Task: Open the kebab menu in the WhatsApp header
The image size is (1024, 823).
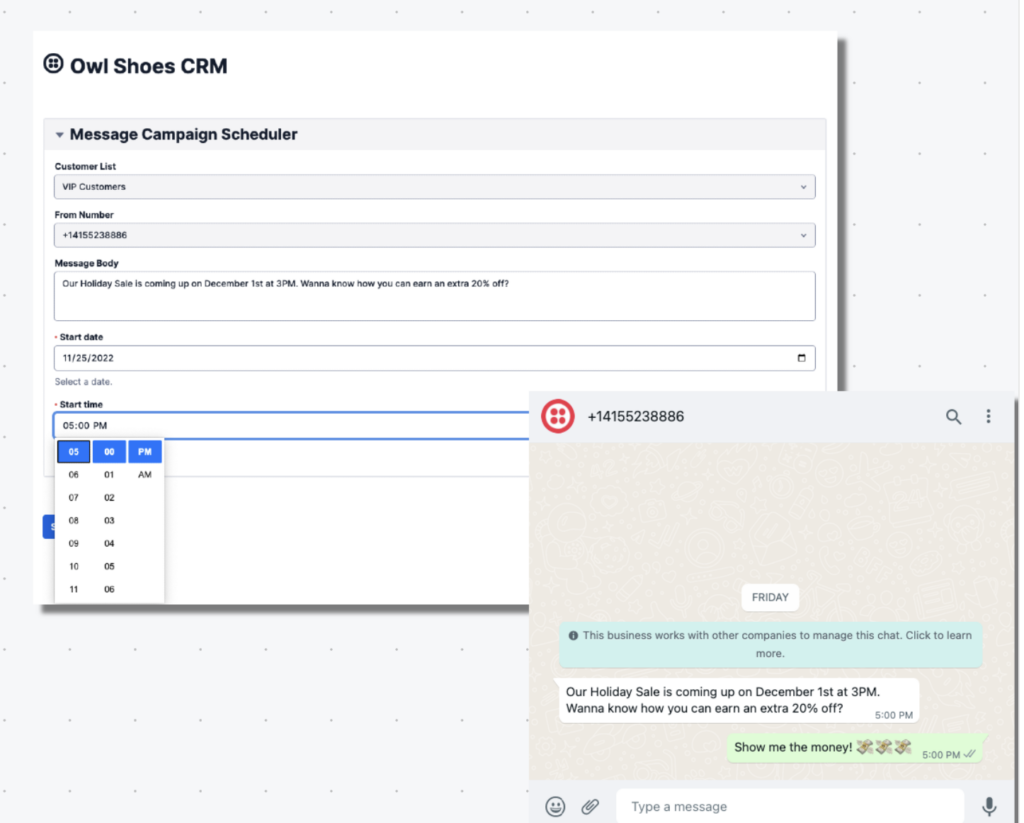Action: pyautogui.click(x=988, y=417)
